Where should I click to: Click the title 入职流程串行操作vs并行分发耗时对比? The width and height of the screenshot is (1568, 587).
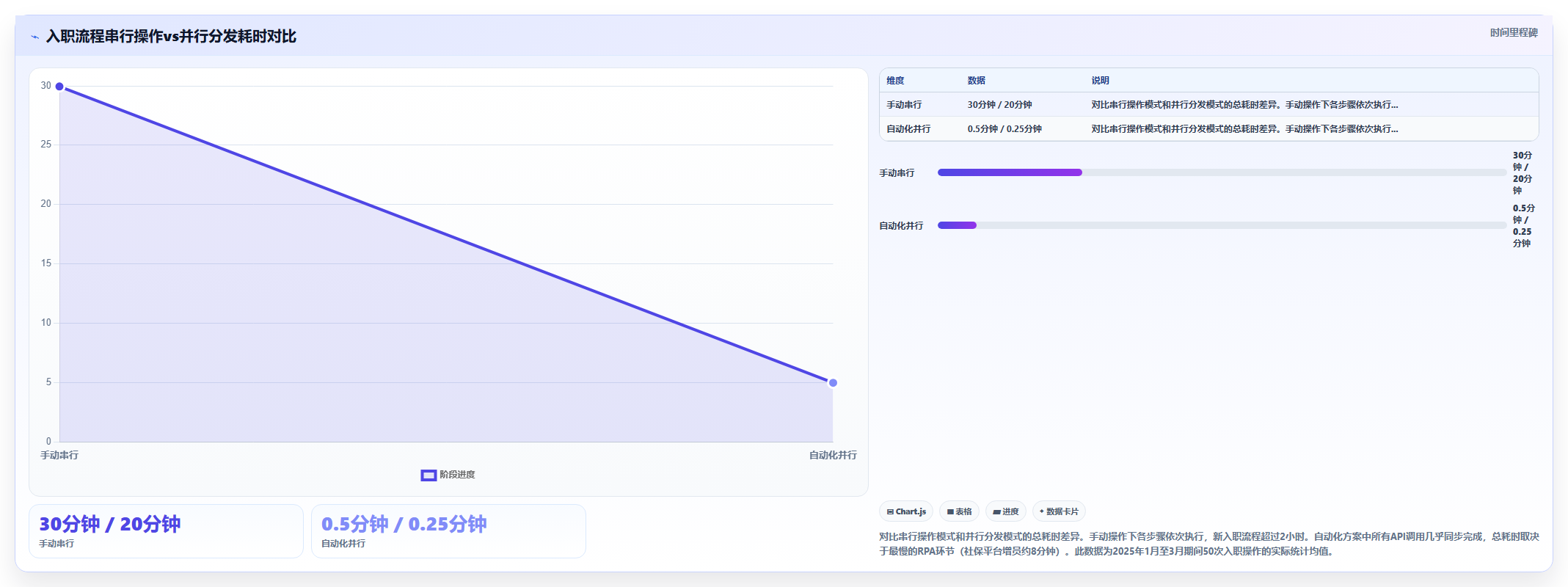pos(171,37)
